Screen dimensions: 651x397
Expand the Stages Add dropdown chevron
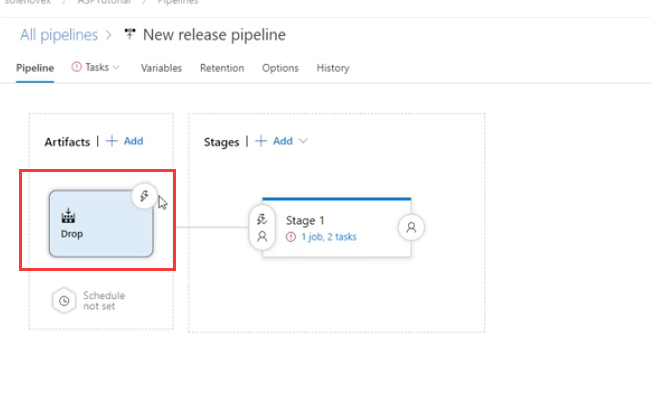tap(303, 141)
